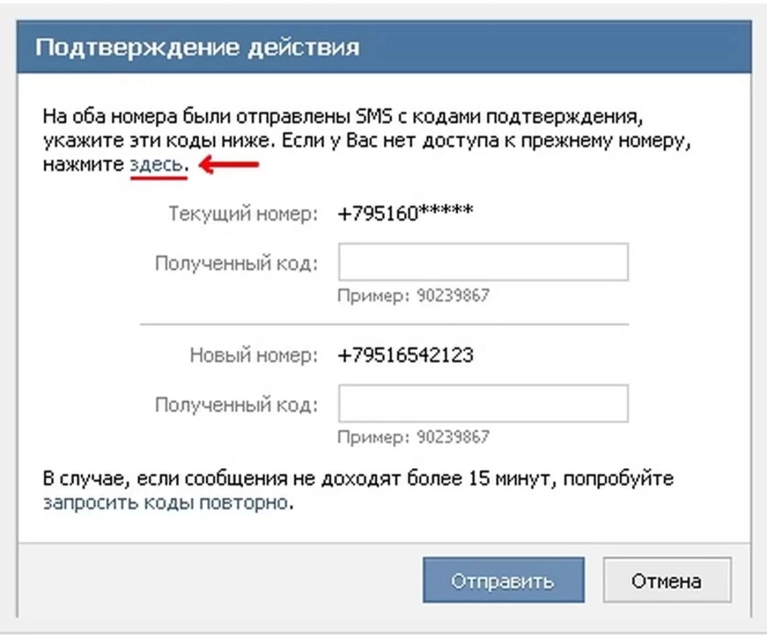The image size is (767, 636).
Task: Click the Отправить button
Action: [503, 580]
